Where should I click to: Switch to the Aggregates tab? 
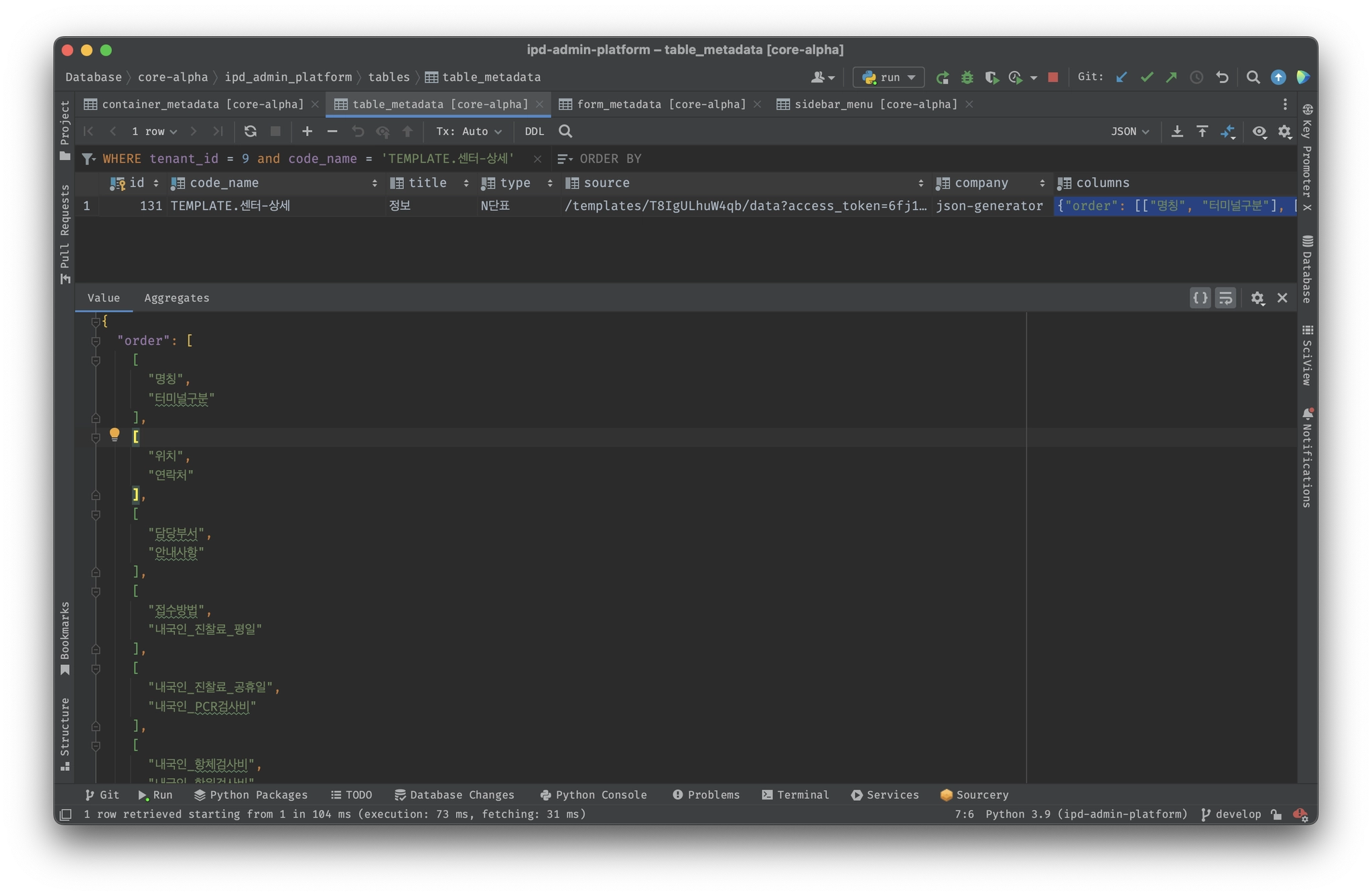click(x=177, y=298)
